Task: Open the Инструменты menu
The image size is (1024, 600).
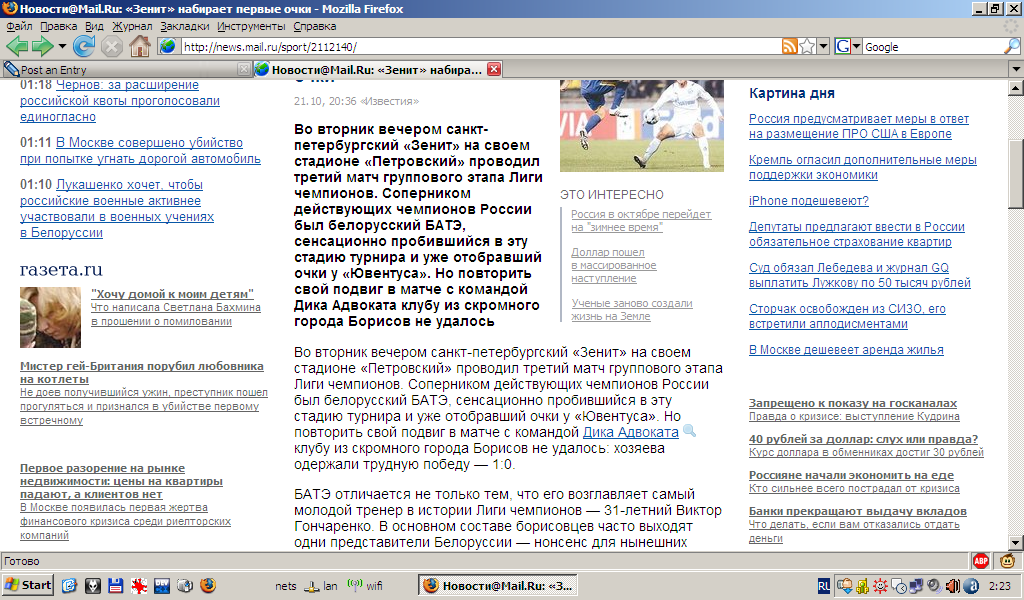Action: (251, 26)
